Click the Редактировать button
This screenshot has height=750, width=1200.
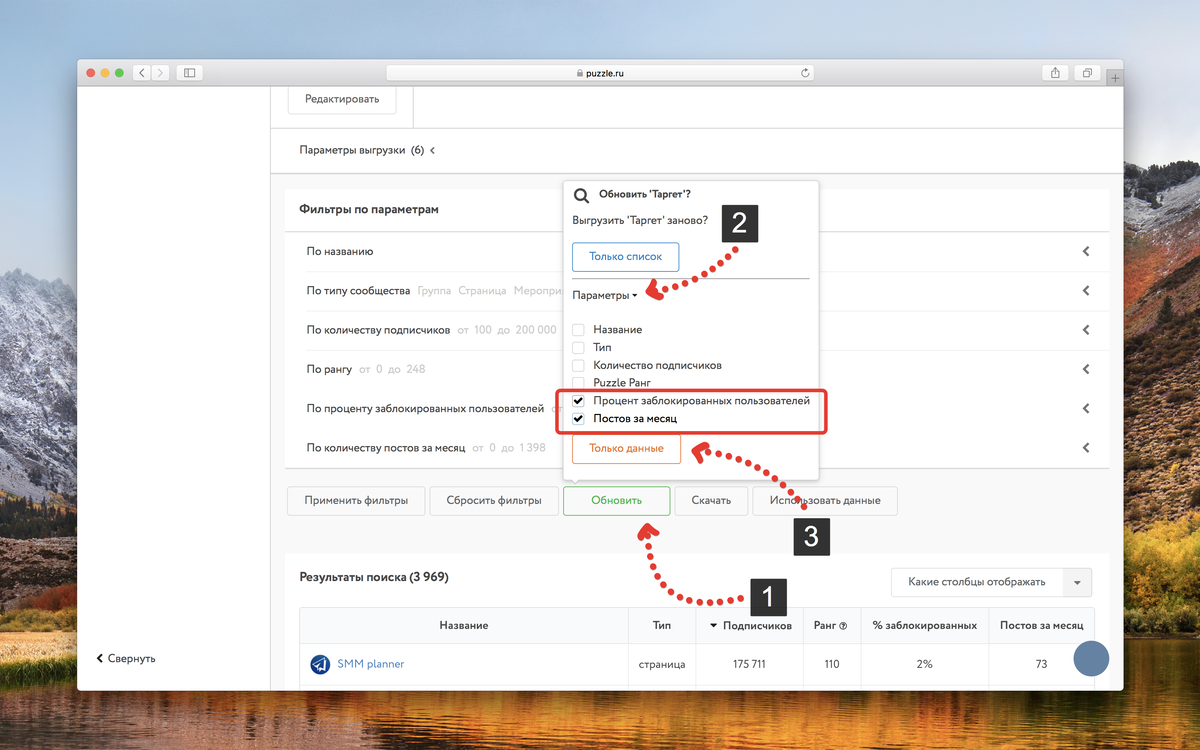click(x=341, y=99)
